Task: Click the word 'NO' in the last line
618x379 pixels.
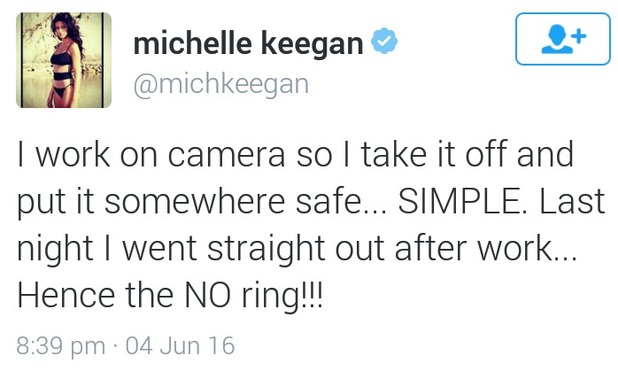Action: click(208, 295)
